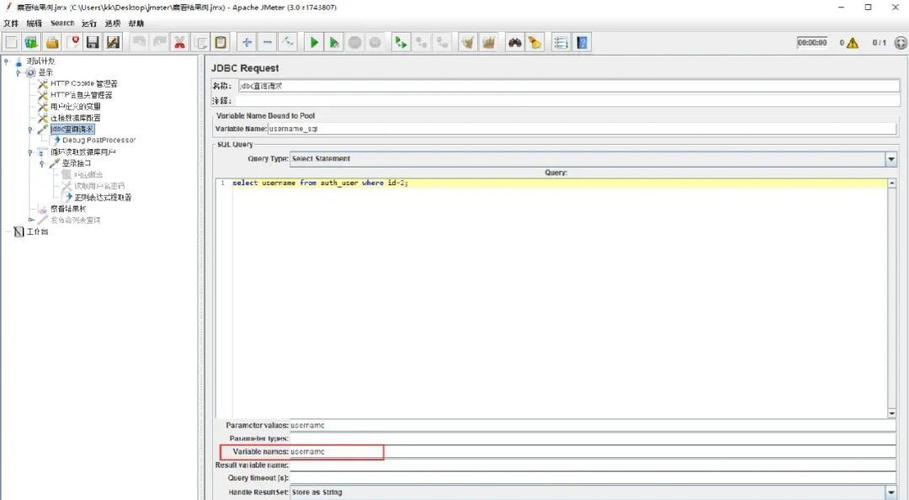
Task: Click the Variable Name pool field
Action: [x=582, y=129]
